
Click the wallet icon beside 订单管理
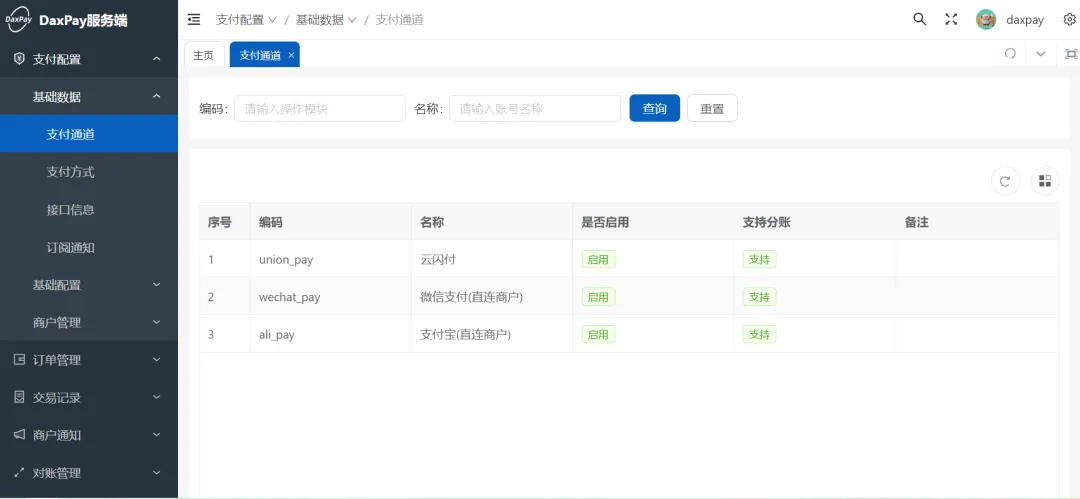point(19,360)
